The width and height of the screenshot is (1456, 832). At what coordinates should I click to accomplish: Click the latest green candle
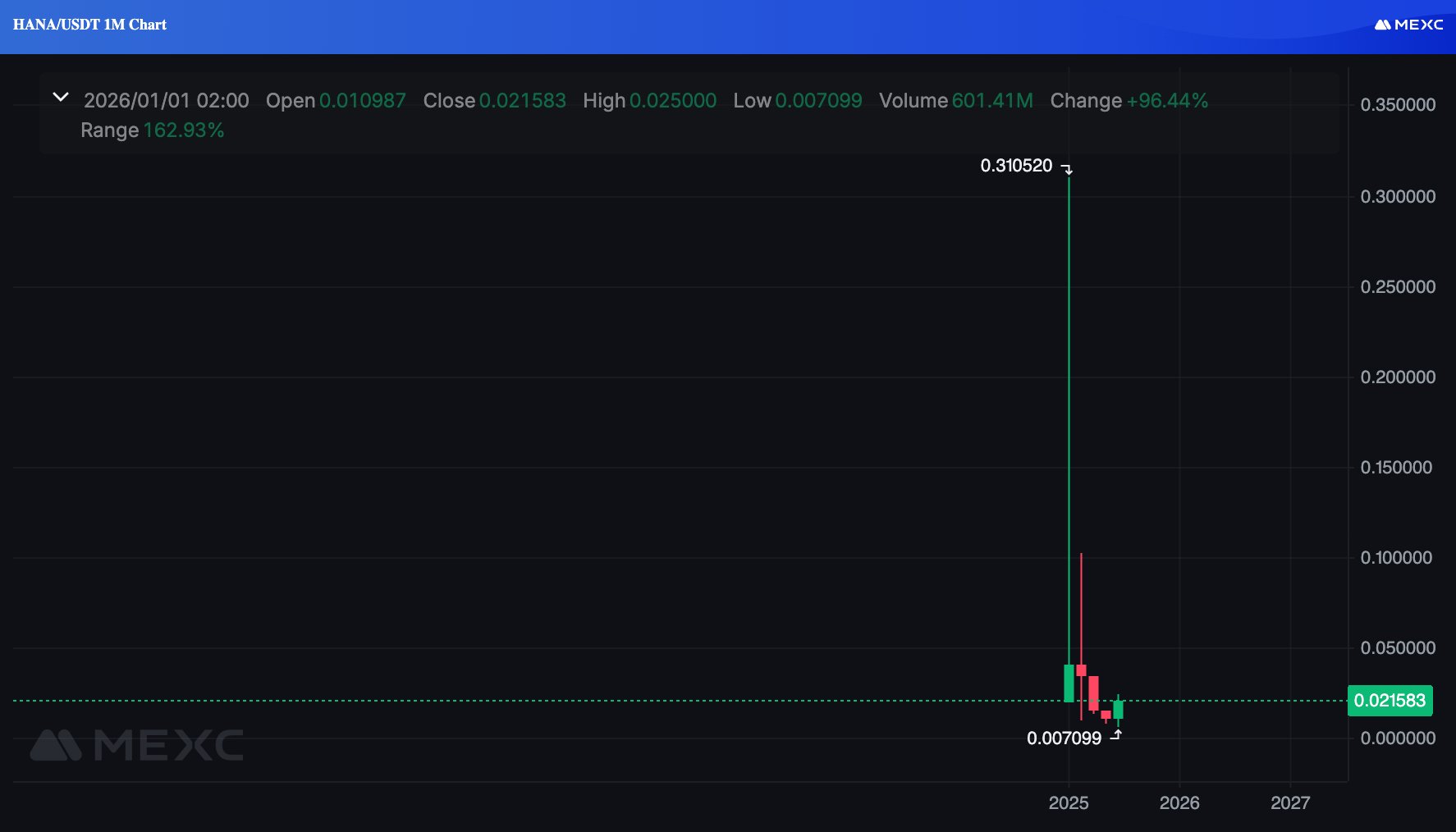click(1118, 709)
